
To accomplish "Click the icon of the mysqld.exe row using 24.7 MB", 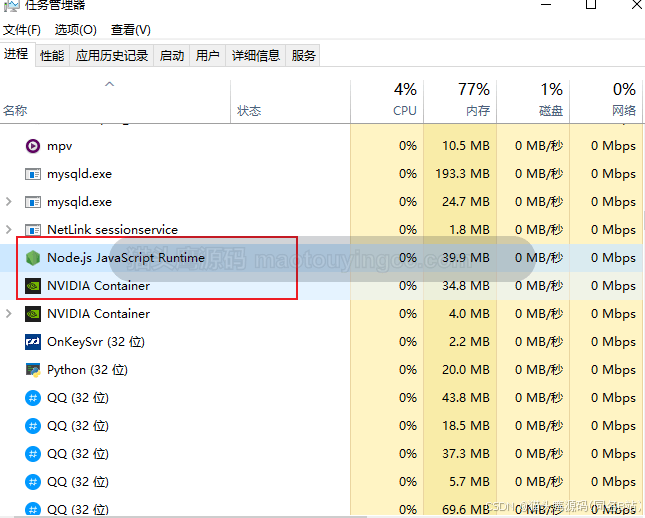I will (33, 202).
